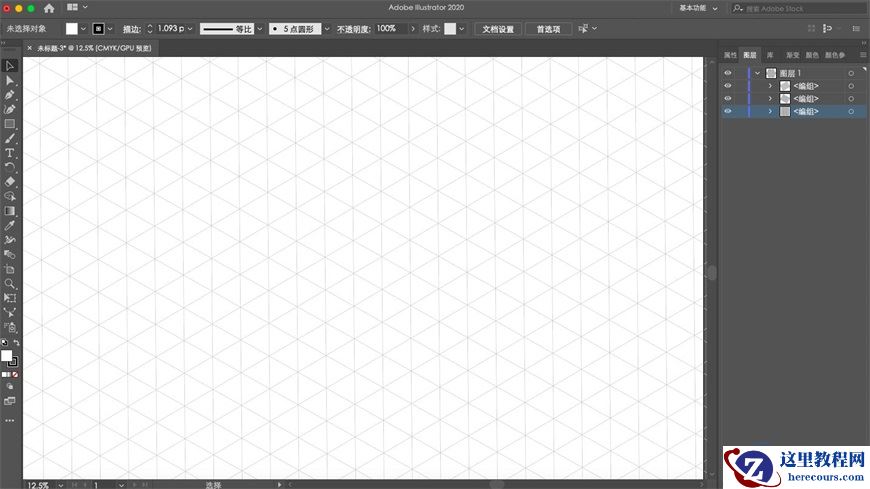
Task: Click the 首选项 button
Action: click(x=548, y=29)
